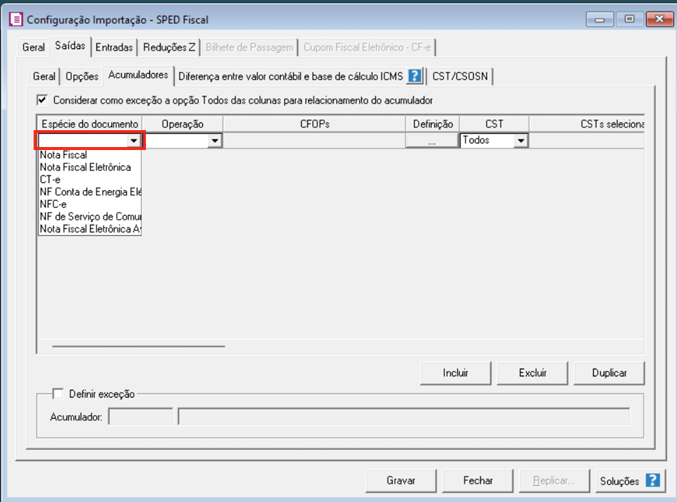The width and height of the screenshot is (677, 502).
Task: Open the CST Todos dropdown
Action: pos(520,141)
